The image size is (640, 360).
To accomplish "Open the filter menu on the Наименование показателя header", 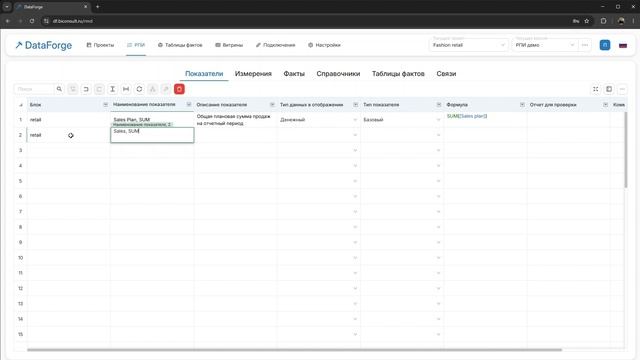I will [189, 104].
